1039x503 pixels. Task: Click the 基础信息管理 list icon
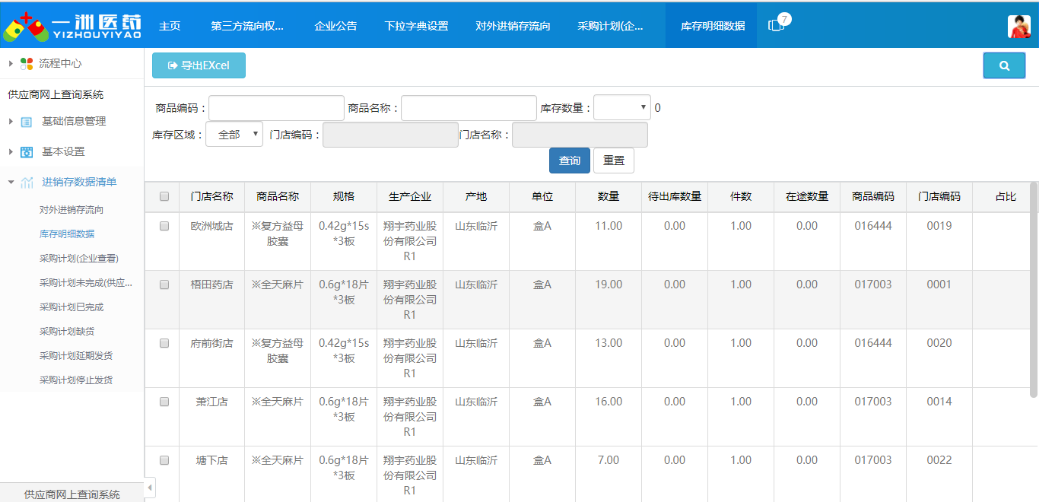[27, 122]
